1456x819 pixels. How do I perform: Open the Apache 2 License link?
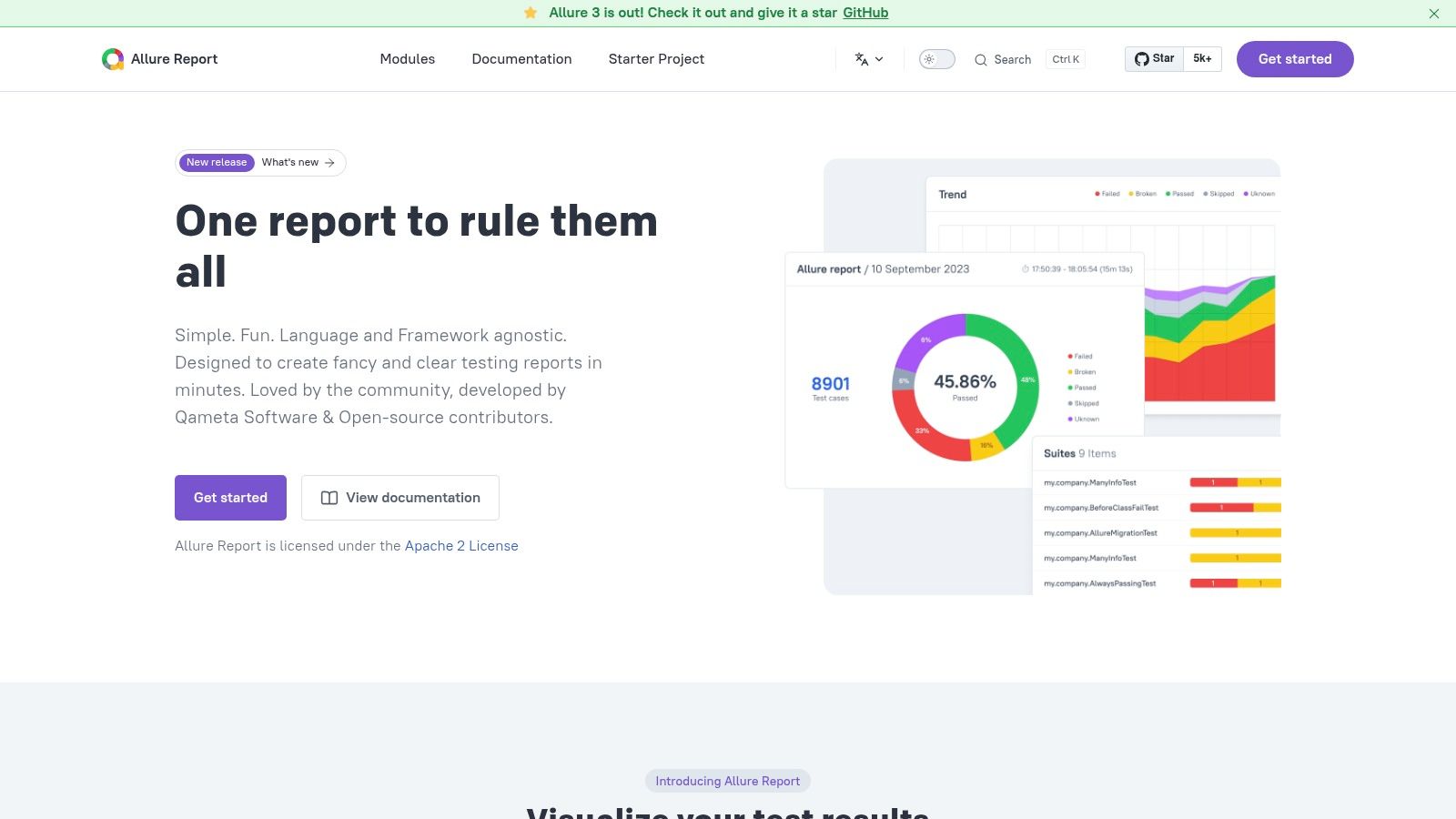pyautogui.click(x=461, y=546)
